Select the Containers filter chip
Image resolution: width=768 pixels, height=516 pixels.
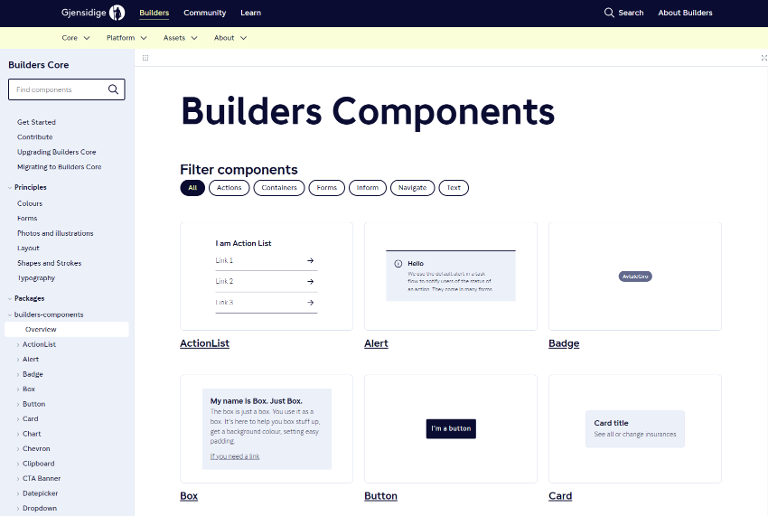point(279,188)
